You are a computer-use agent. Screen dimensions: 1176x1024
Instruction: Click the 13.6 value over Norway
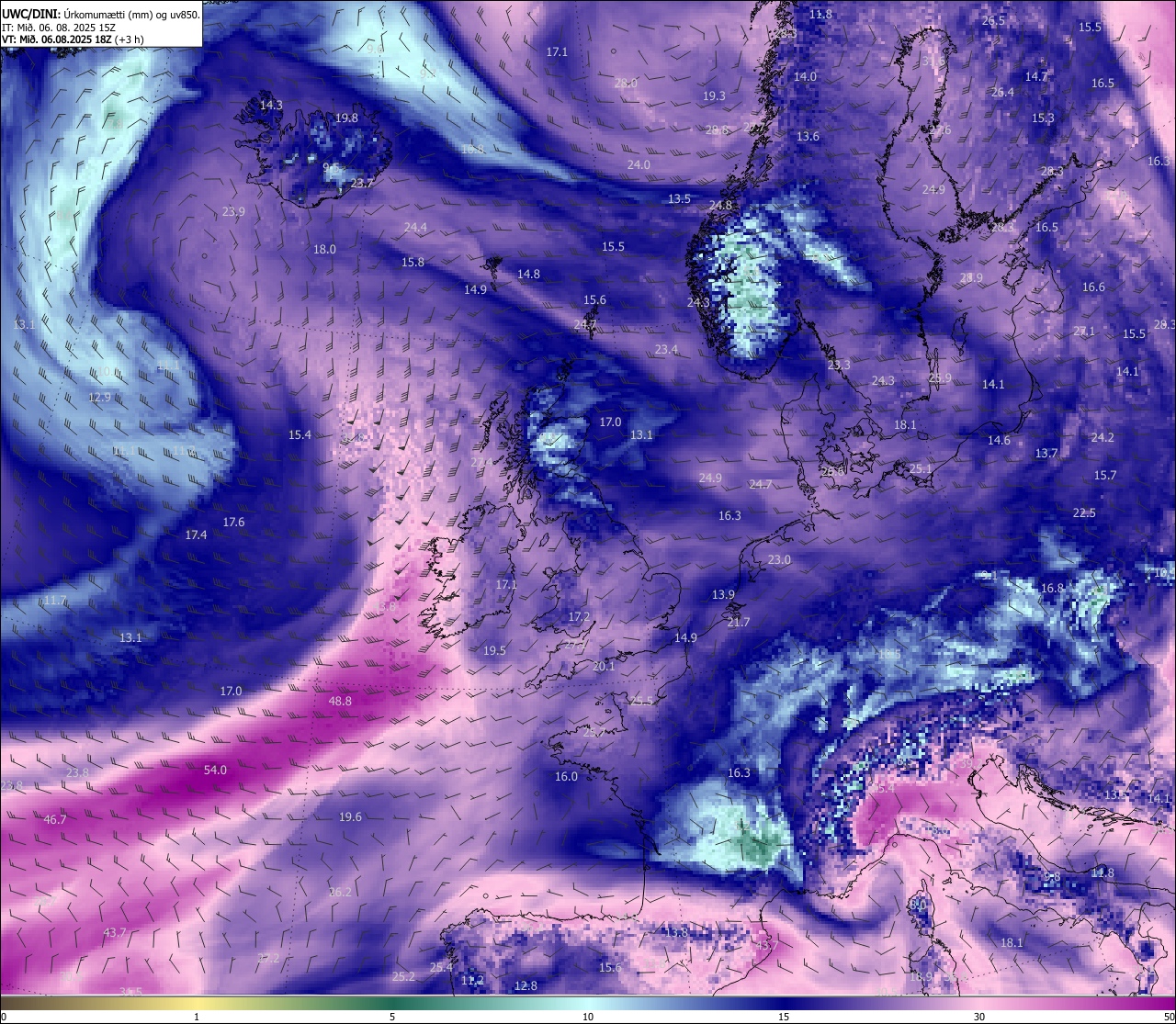(808, 137)
